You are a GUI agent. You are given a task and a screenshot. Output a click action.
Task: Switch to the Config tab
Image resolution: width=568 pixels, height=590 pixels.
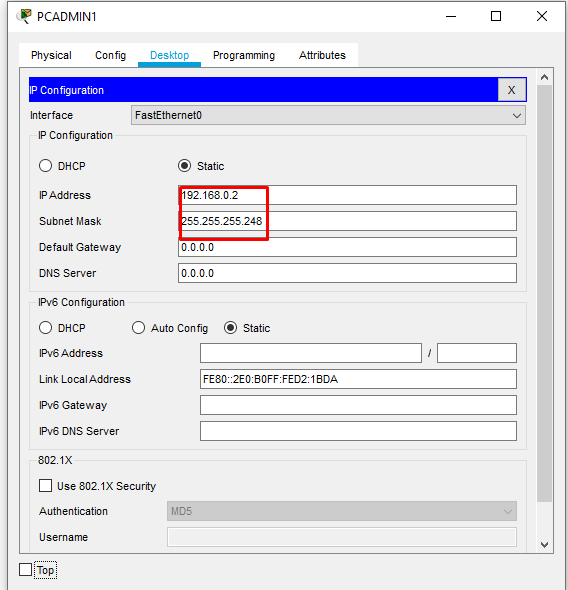point(110,55)
